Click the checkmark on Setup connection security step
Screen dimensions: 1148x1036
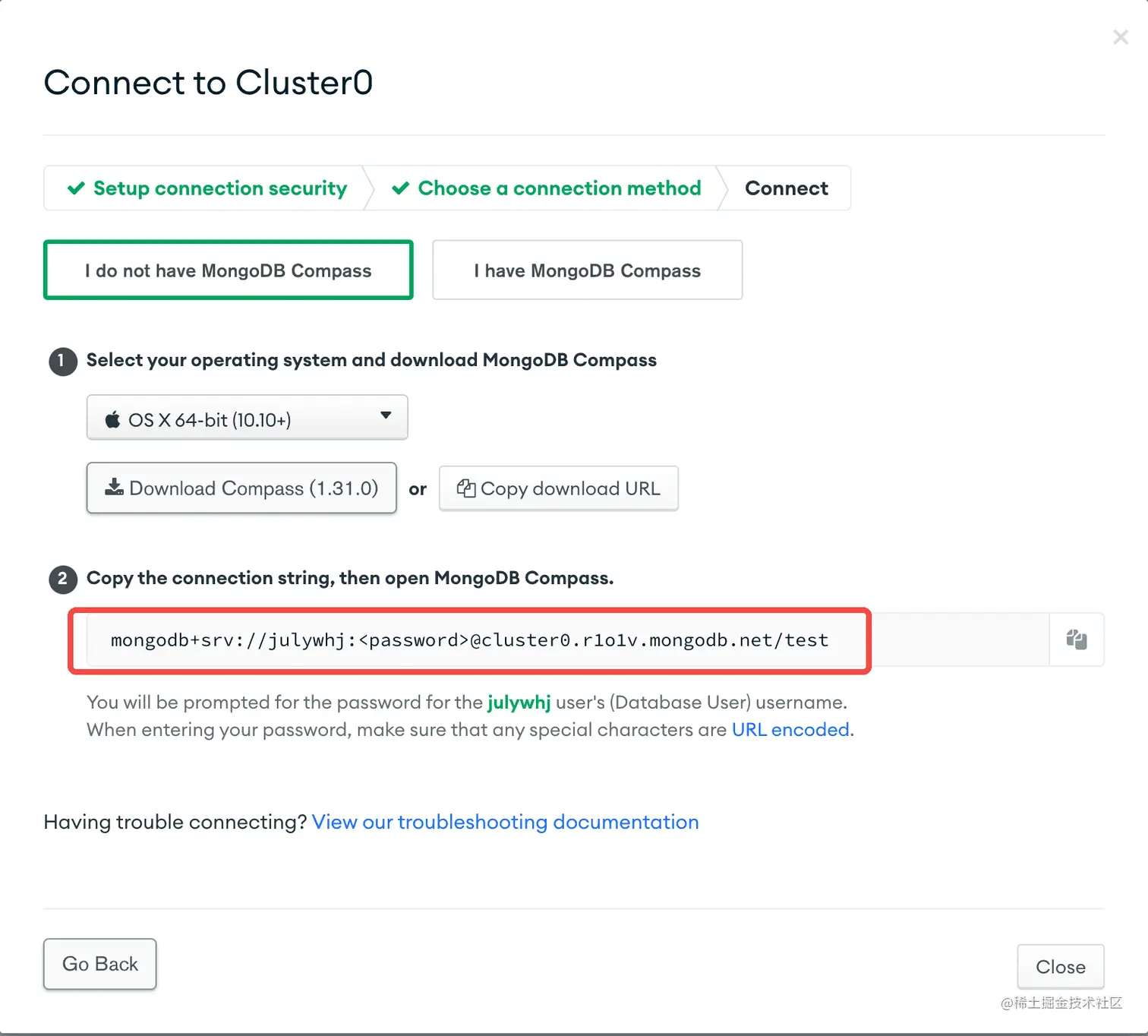tap(76, 188)
